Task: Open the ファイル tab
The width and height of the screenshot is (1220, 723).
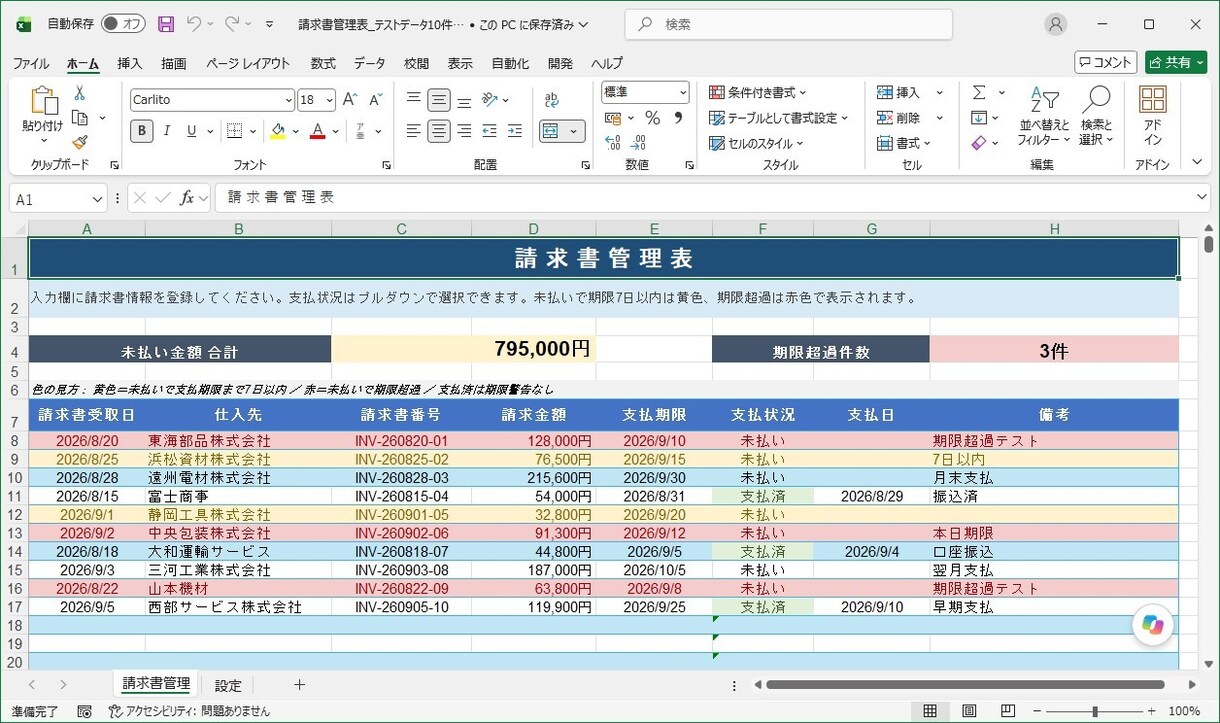Action: 31,63
